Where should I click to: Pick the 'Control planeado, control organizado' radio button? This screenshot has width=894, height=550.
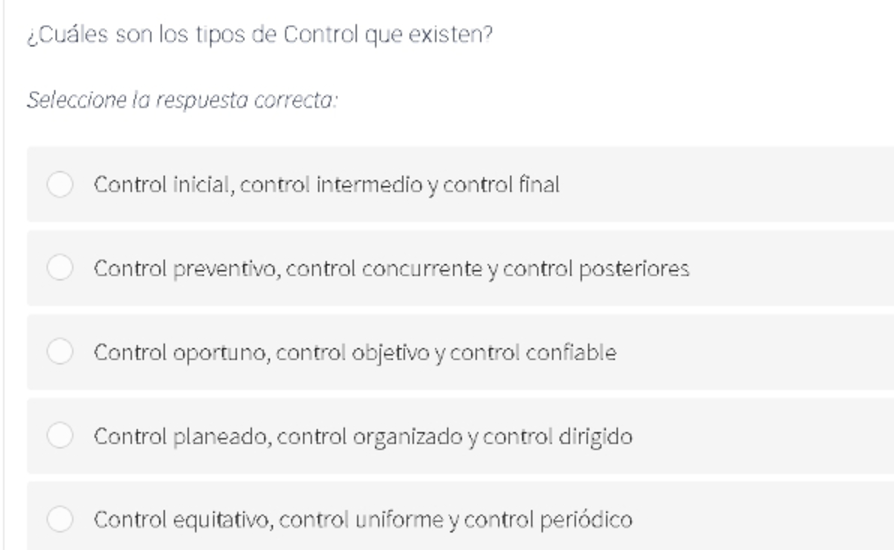pos(60,435)
